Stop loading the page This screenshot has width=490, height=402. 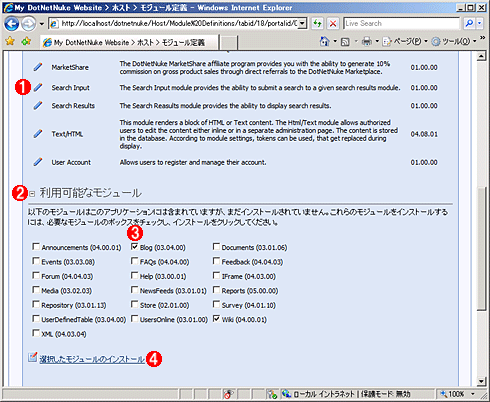tap(333, 24)
